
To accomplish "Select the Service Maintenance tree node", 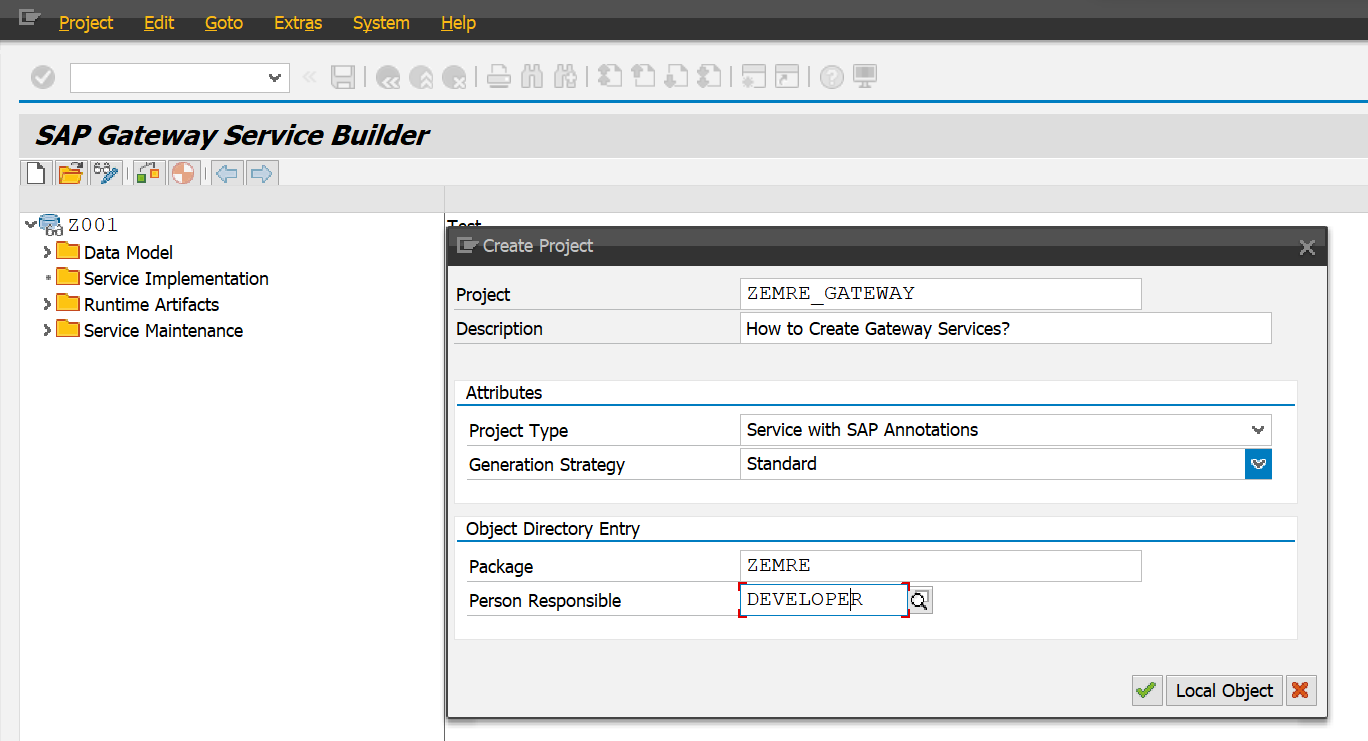I will [x=163, y=330].
